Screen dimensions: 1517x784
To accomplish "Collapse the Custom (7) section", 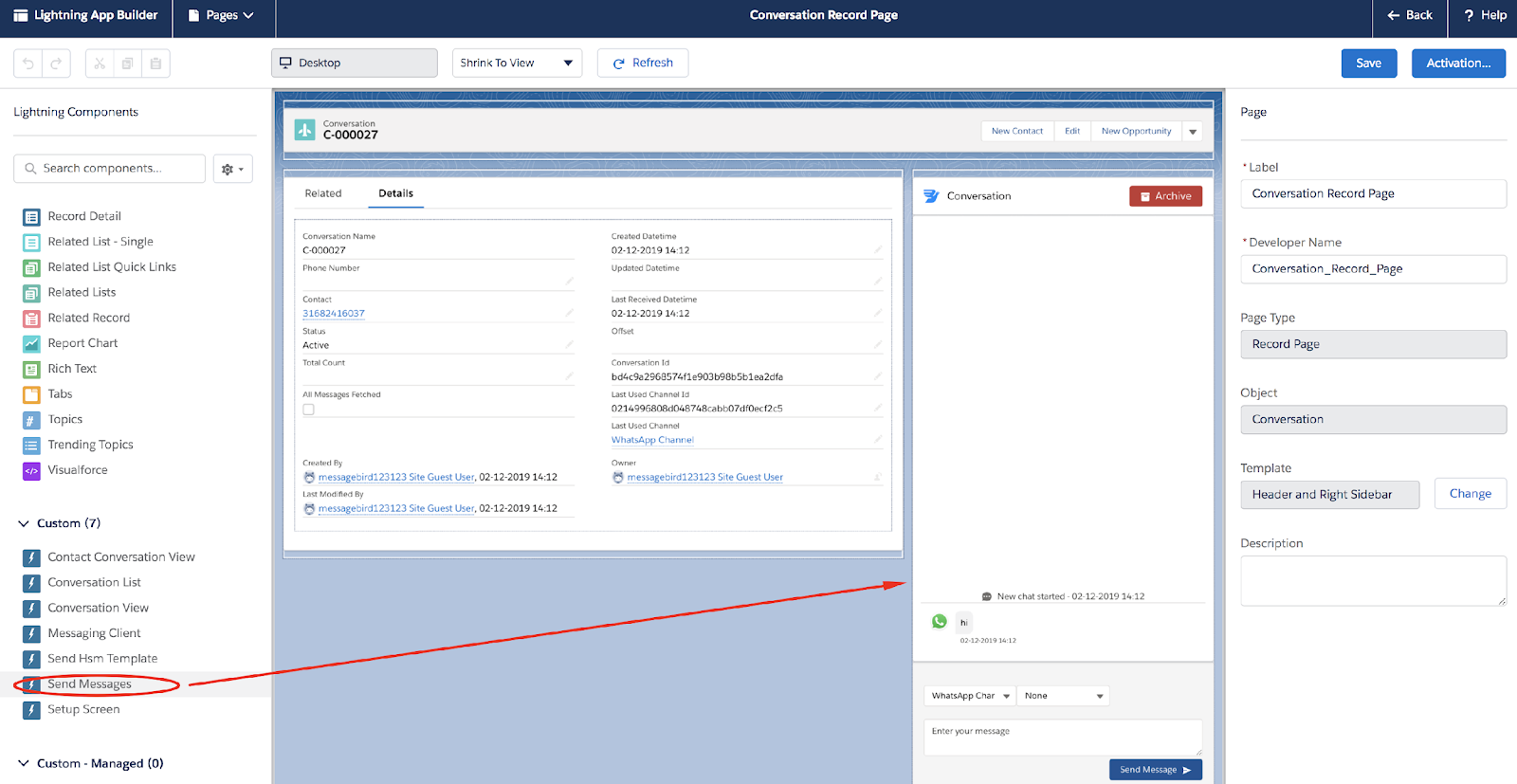I will coord(24,523).
